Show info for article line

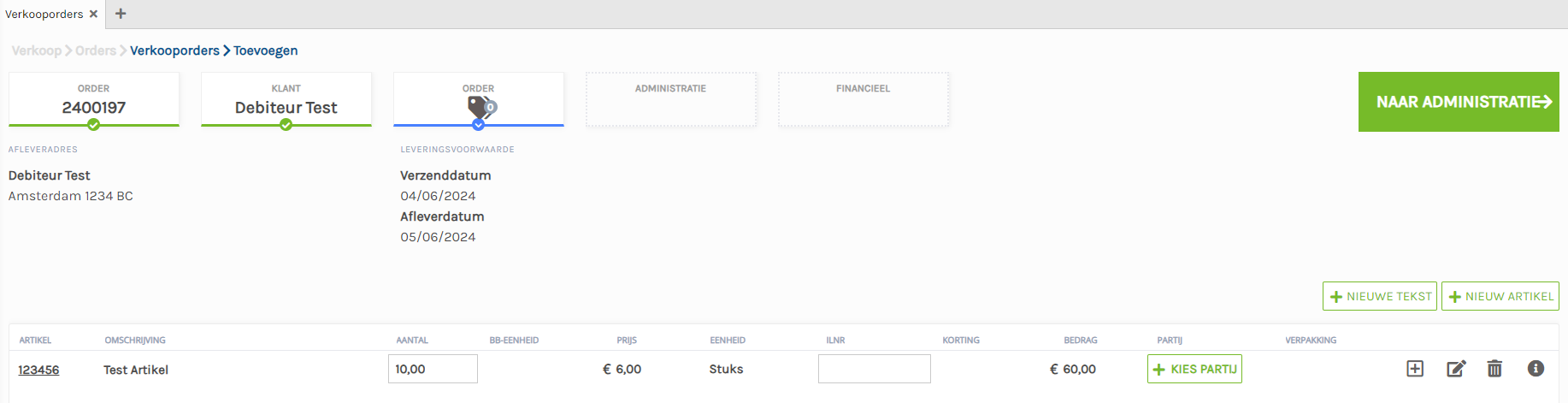1536,369
